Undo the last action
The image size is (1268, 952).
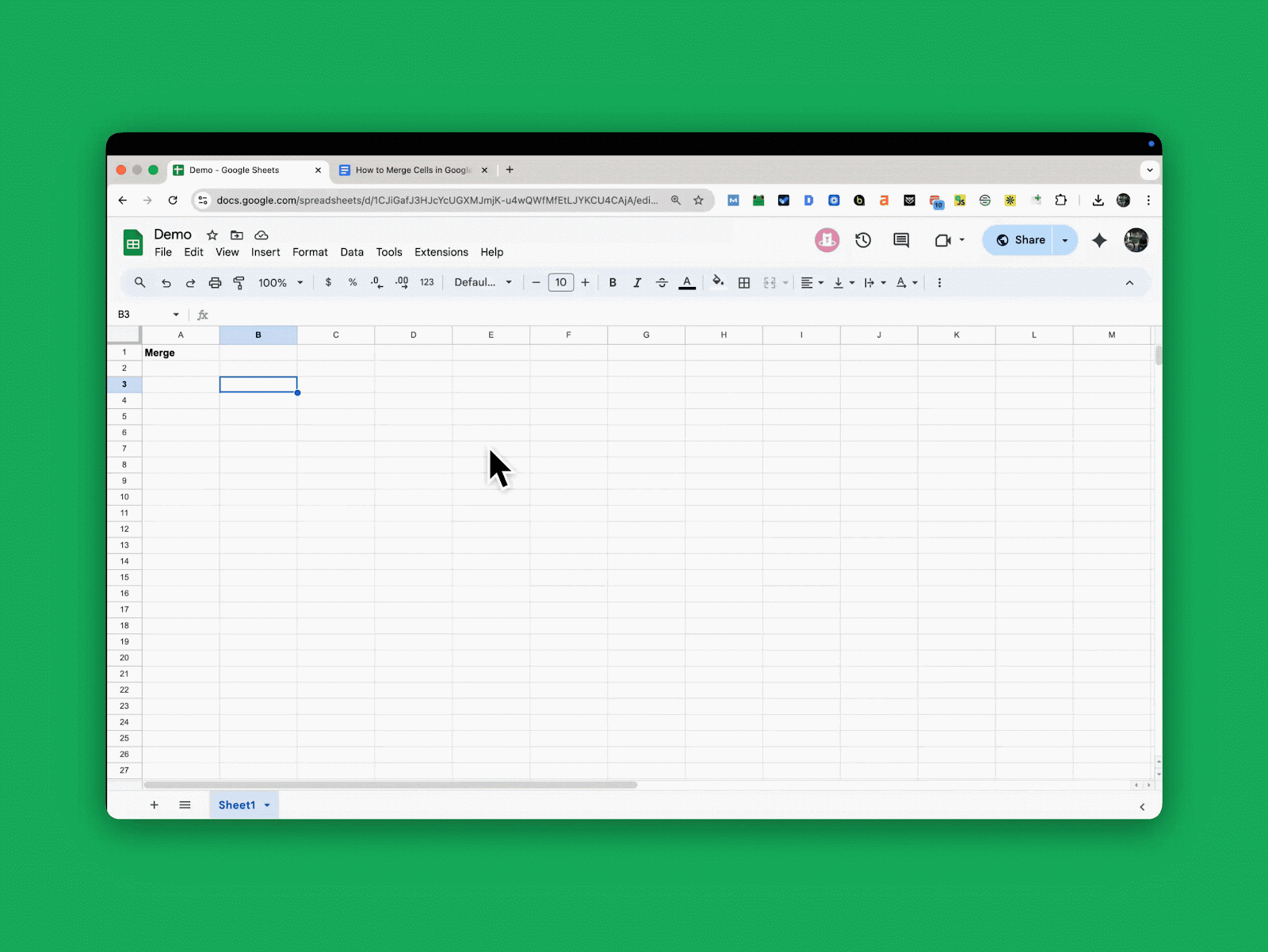(x=166, y=282)
